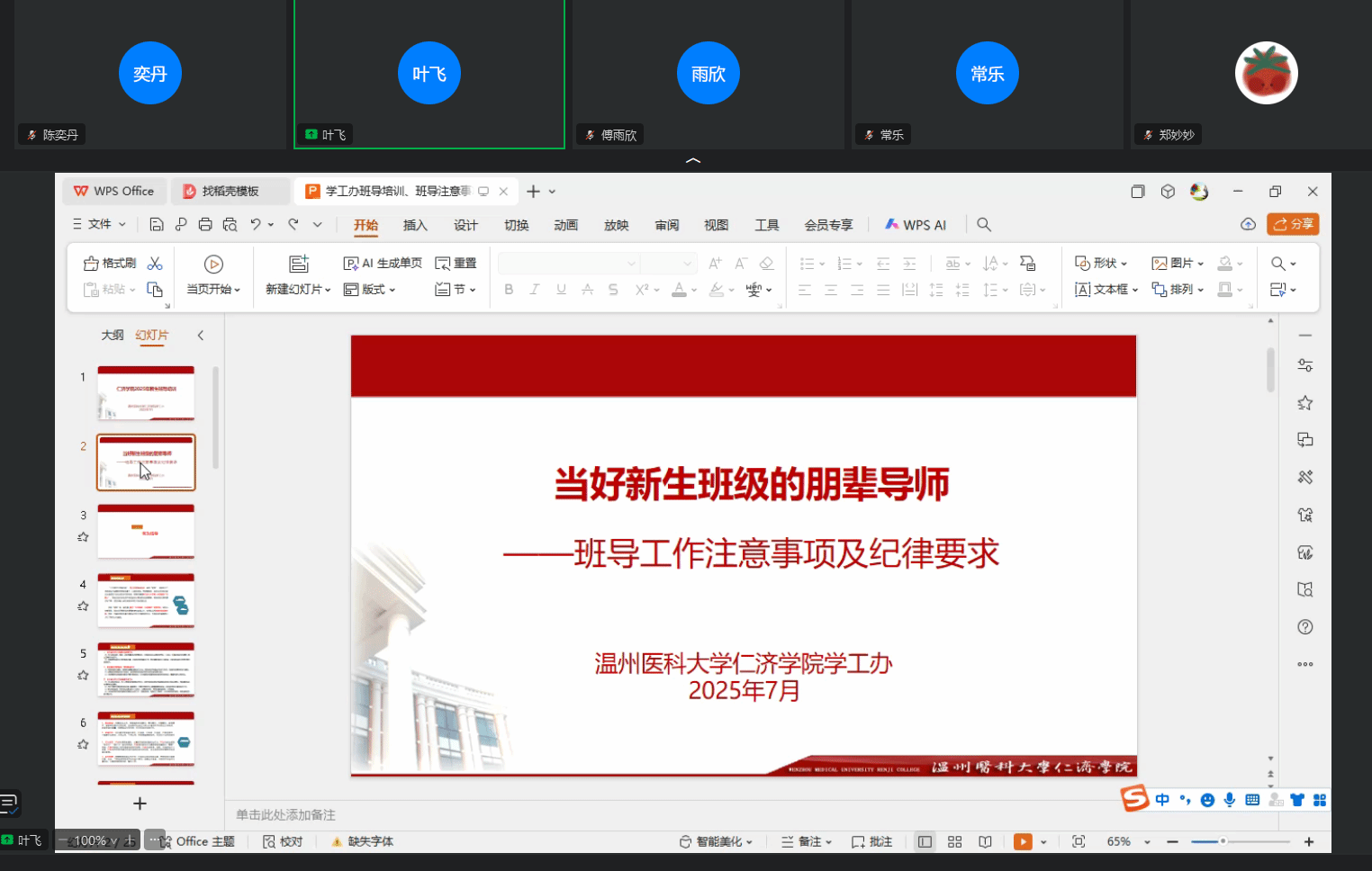Switch to slide sorter grid view
Screen dimensions: 1372x871
pyautogui.click(x=955, y=841)
